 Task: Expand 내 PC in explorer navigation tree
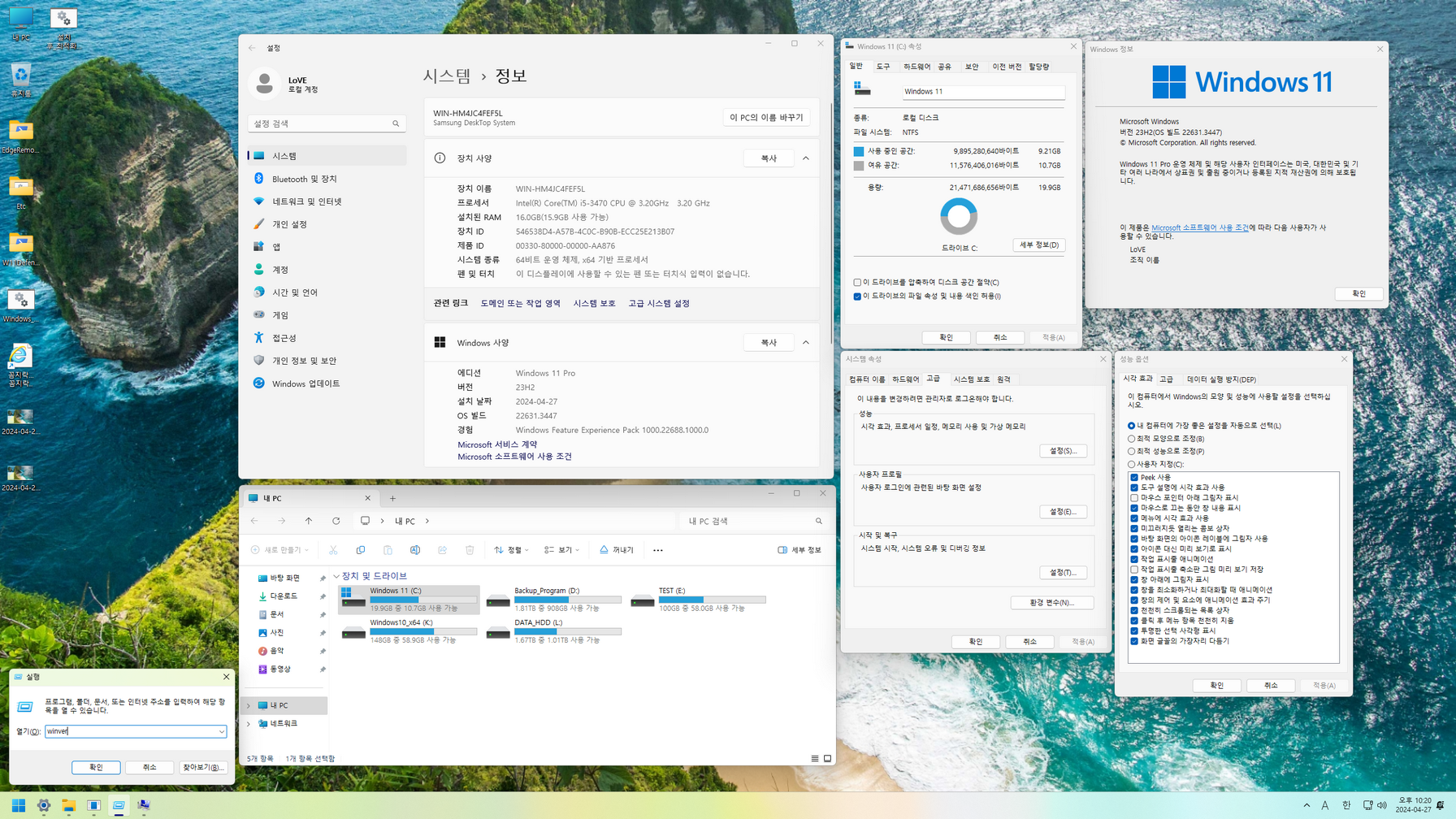(249, 705)
